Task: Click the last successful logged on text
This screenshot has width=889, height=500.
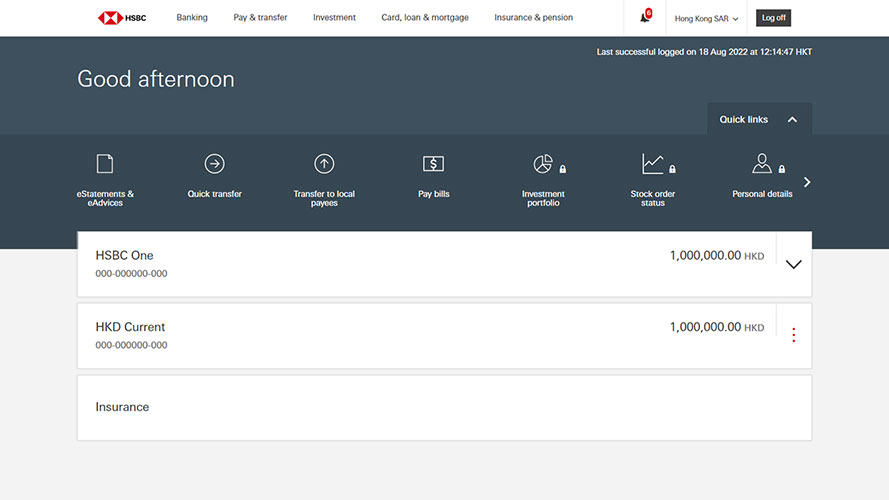Action: 704,52
